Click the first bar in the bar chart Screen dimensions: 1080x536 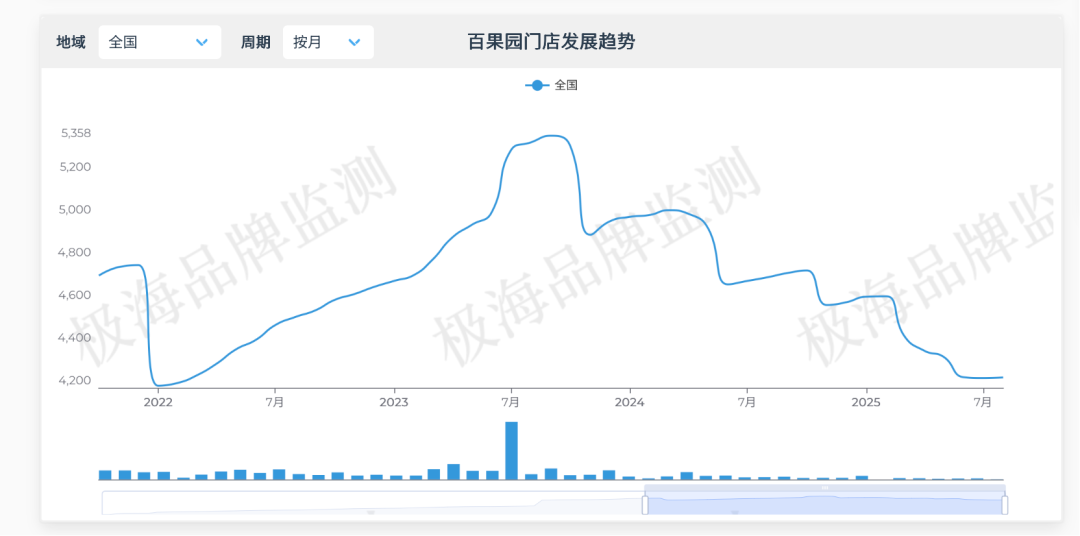pos(105,474)
